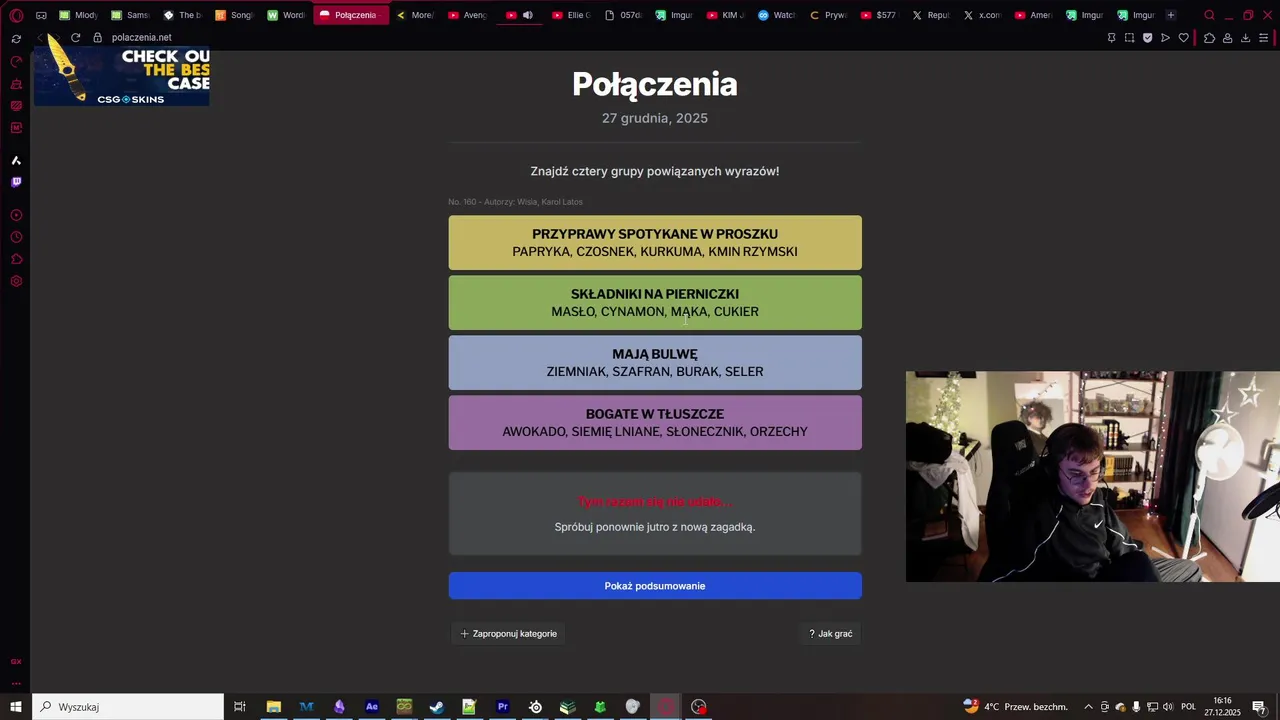Screen dimensions: 1280x720
Task: Open volume control in system tray
Action: 1167,707
